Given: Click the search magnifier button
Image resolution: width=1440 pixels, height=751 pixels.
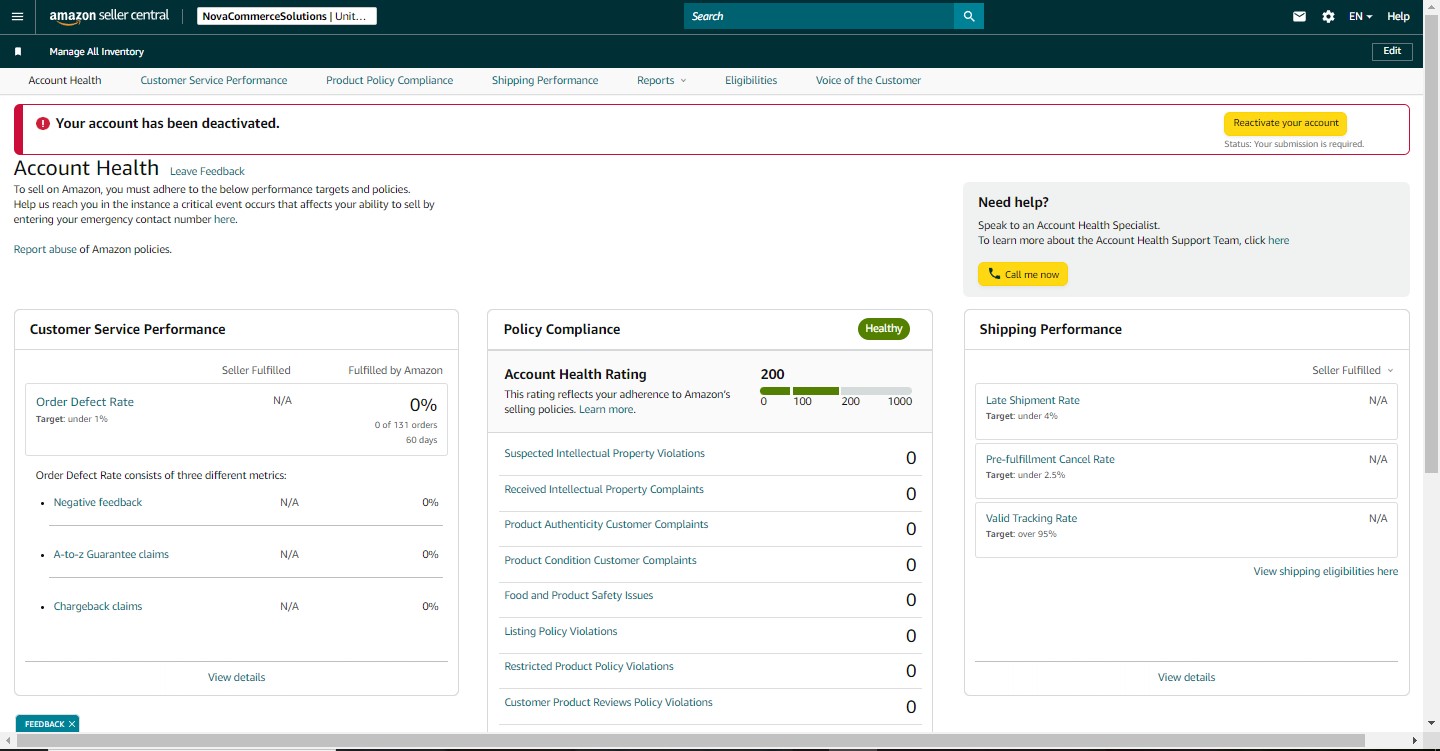Looking at the screenshot, I should pos(969,16).
